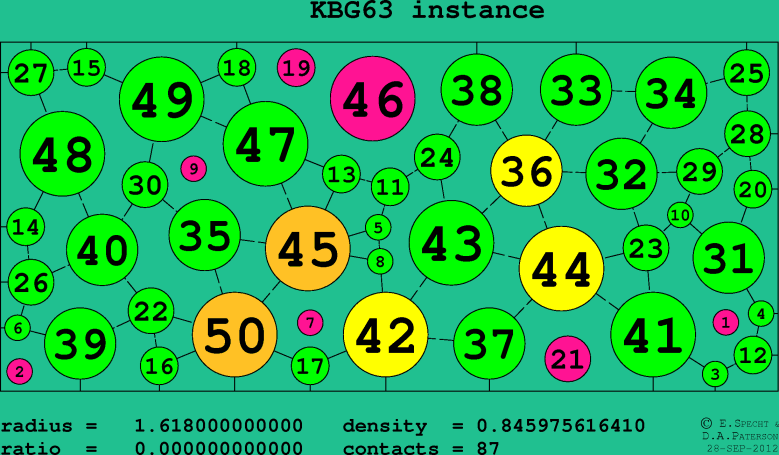This screenshot has width=779, height=455.
Task: Click the green circle numbered 34
Action: click(x=671, y=93)
